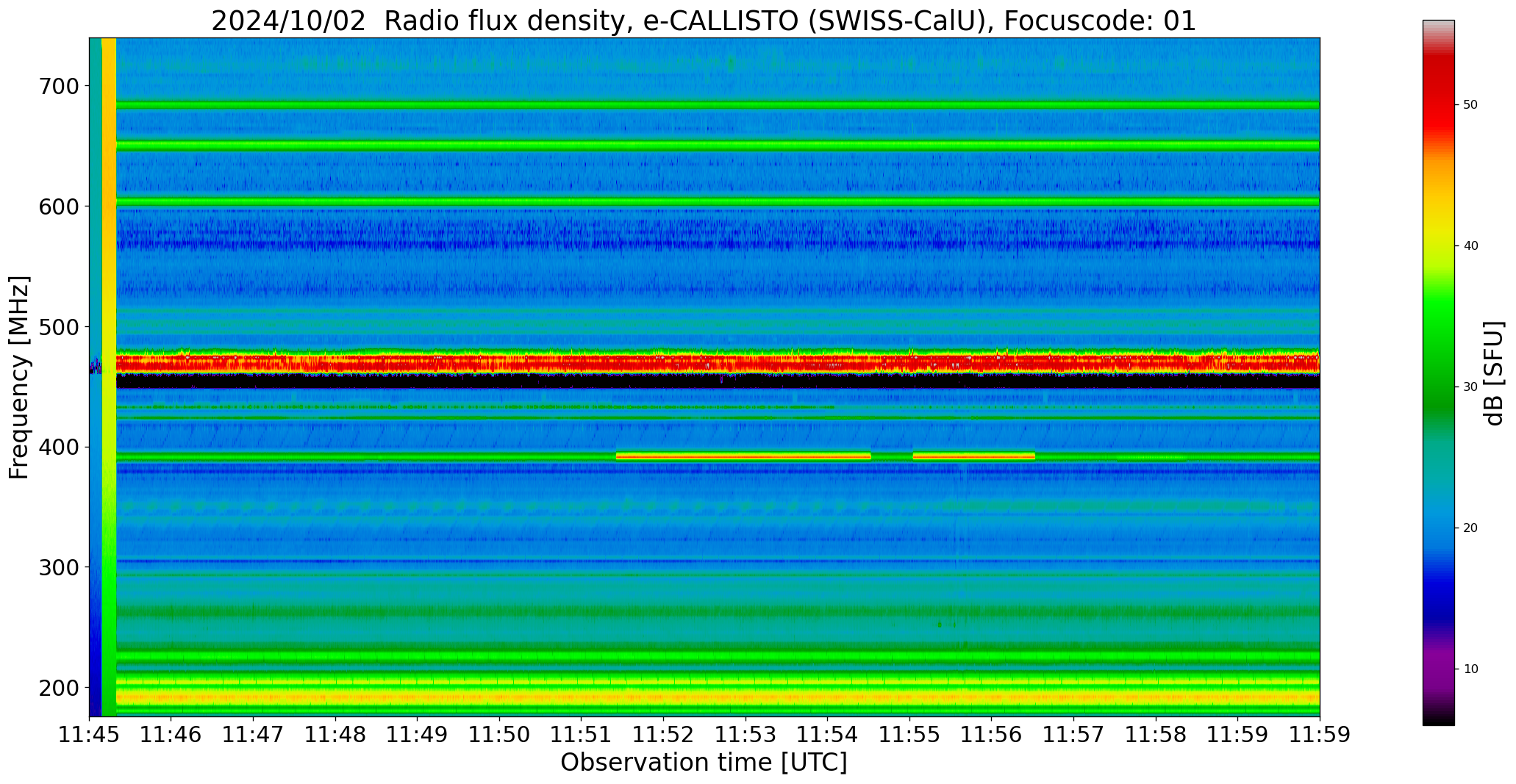Click the 11:45 time tick label
Viewport: 1516px width, 784px height.
pos(90,735)
